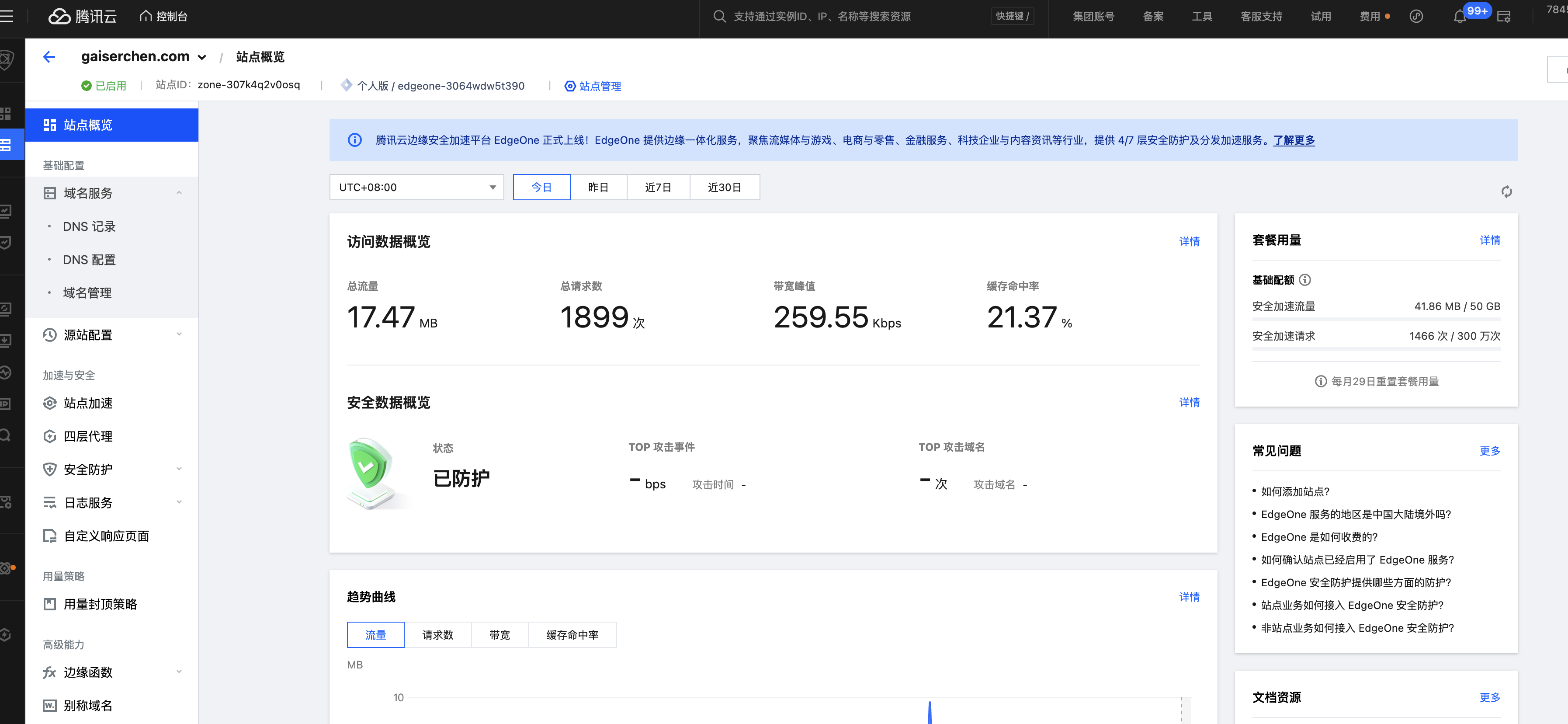Viewport: 1568px width, 724px height.
Task: Select the 近7日 time range
Action: [x=658, y=187]
